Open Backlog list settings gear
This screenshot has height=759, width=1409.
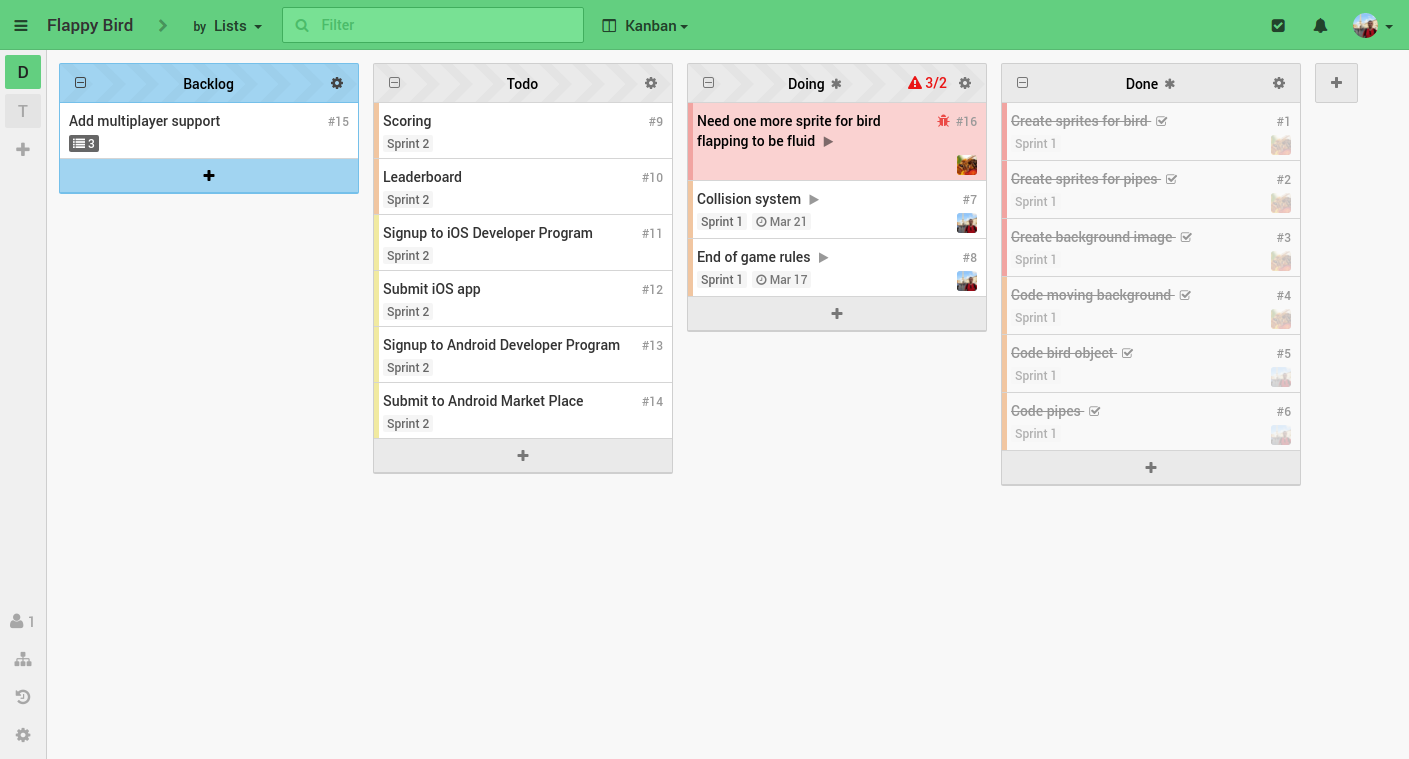coord(337,84)
